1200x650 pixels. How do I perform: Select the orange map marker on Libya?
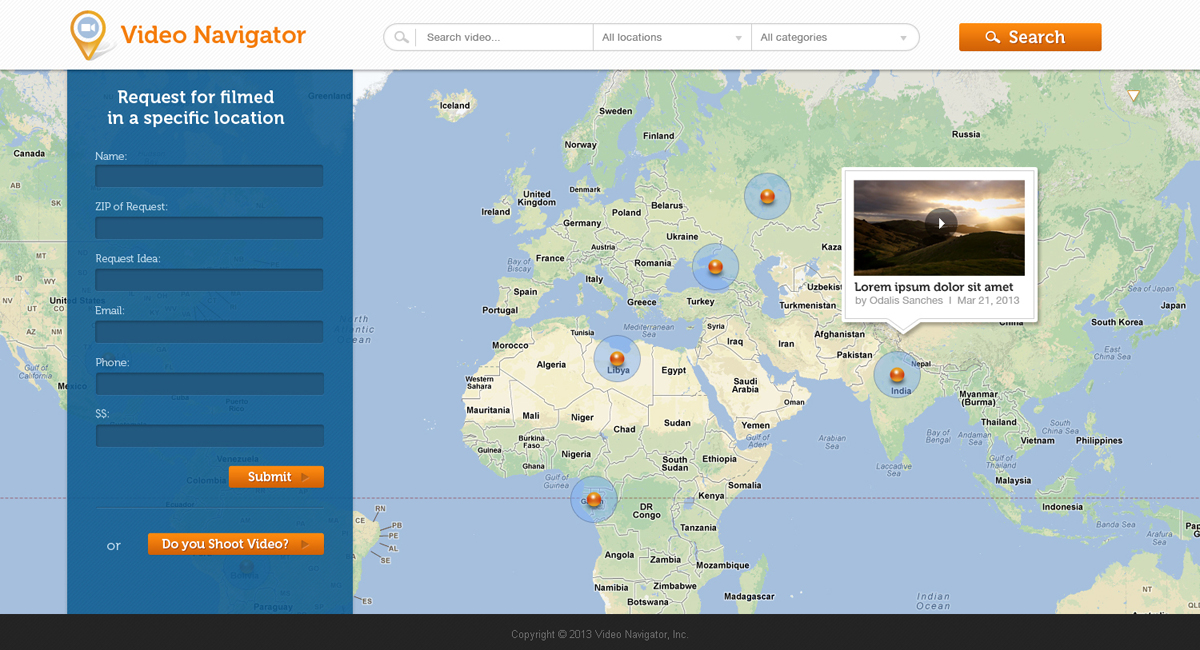click(617, 358)
